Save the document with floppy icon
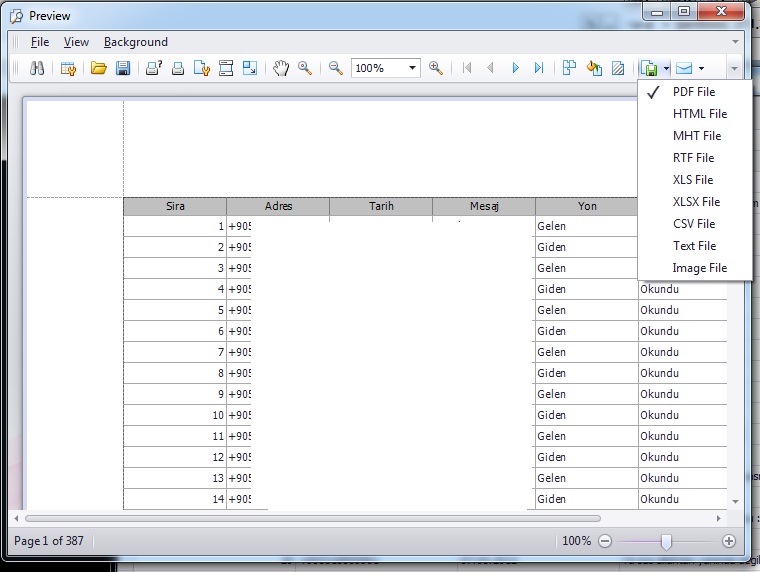 (x=123, y=68)
